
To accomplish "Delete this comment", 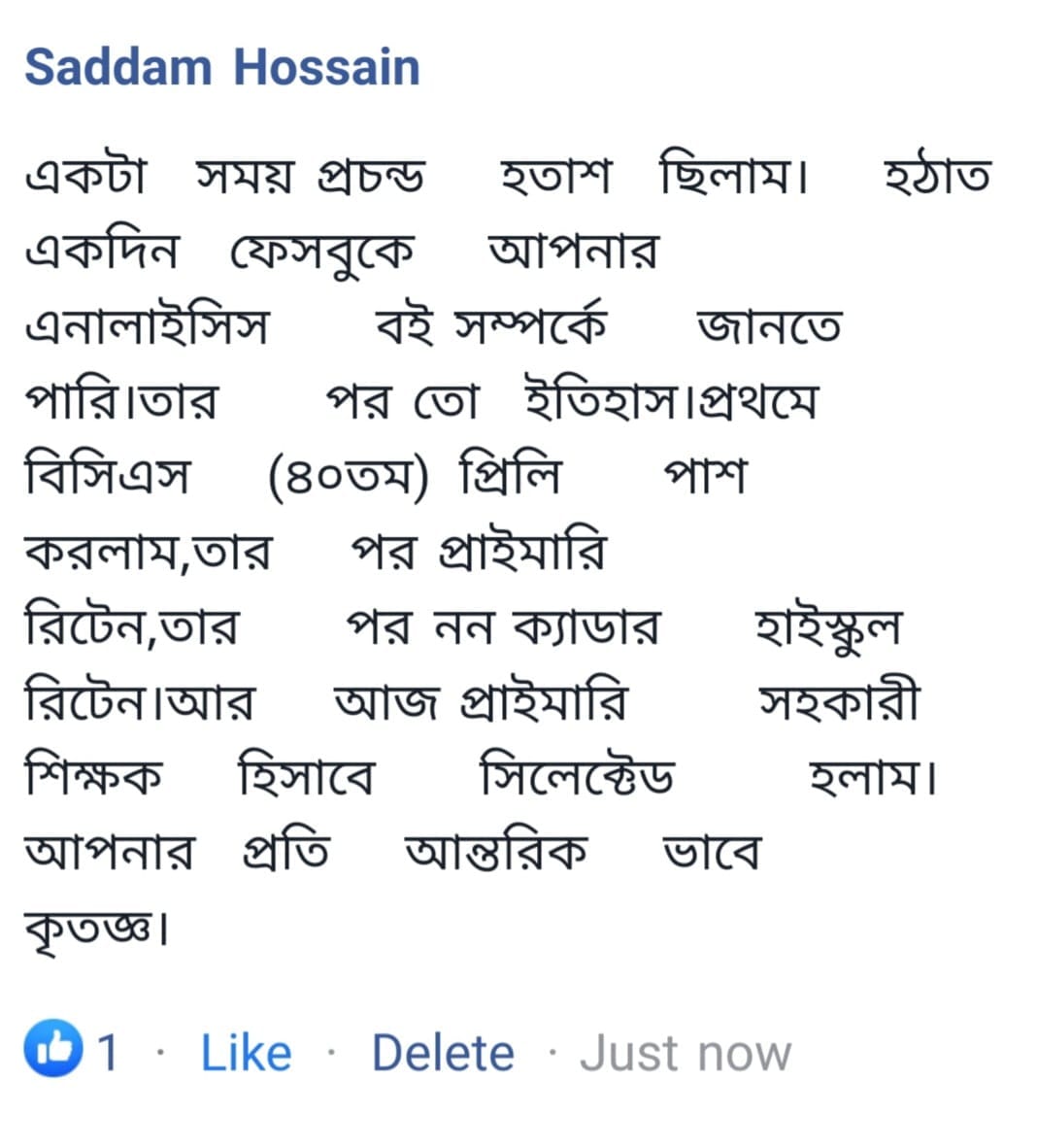I will (x=443, y=1053).
